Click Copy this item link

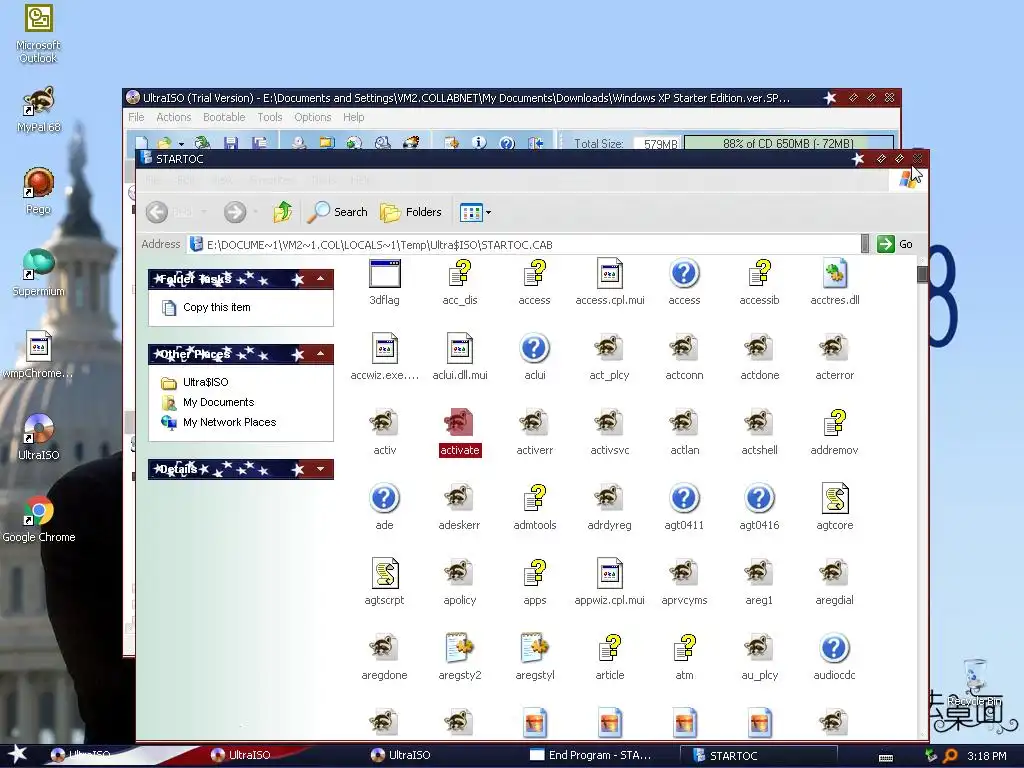pyautogui.click(x=217, y=307)
